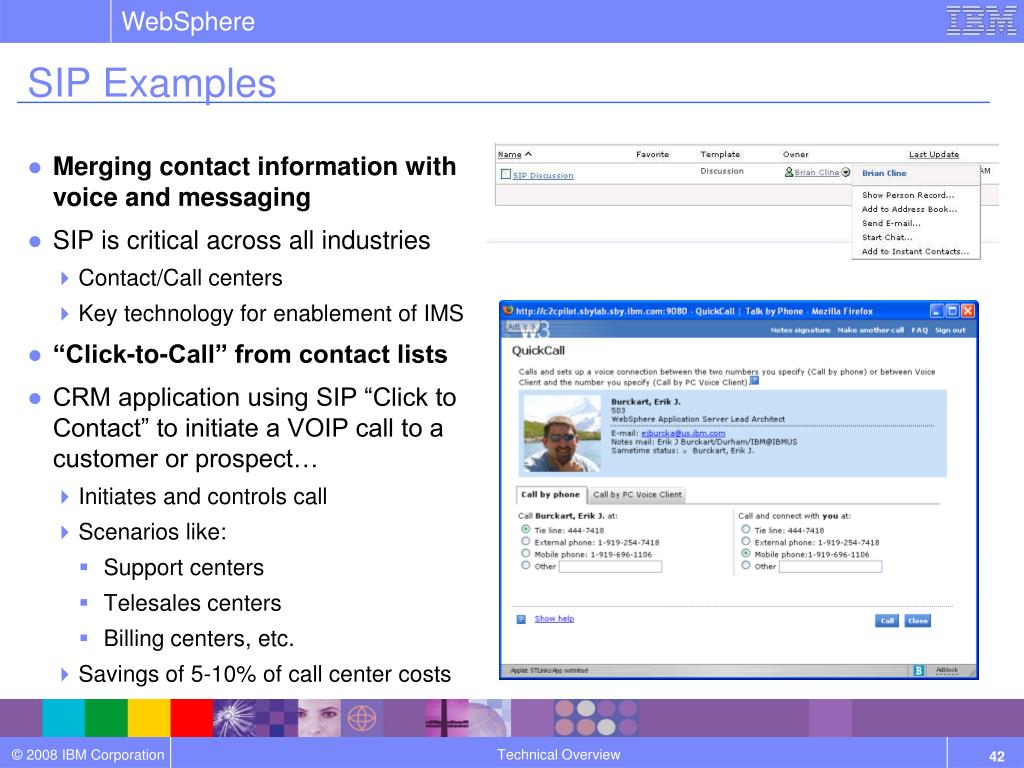1024x768 pixels.
Task: Click the arrow bullet beside Scenarios like
Action: coord(64,532)
